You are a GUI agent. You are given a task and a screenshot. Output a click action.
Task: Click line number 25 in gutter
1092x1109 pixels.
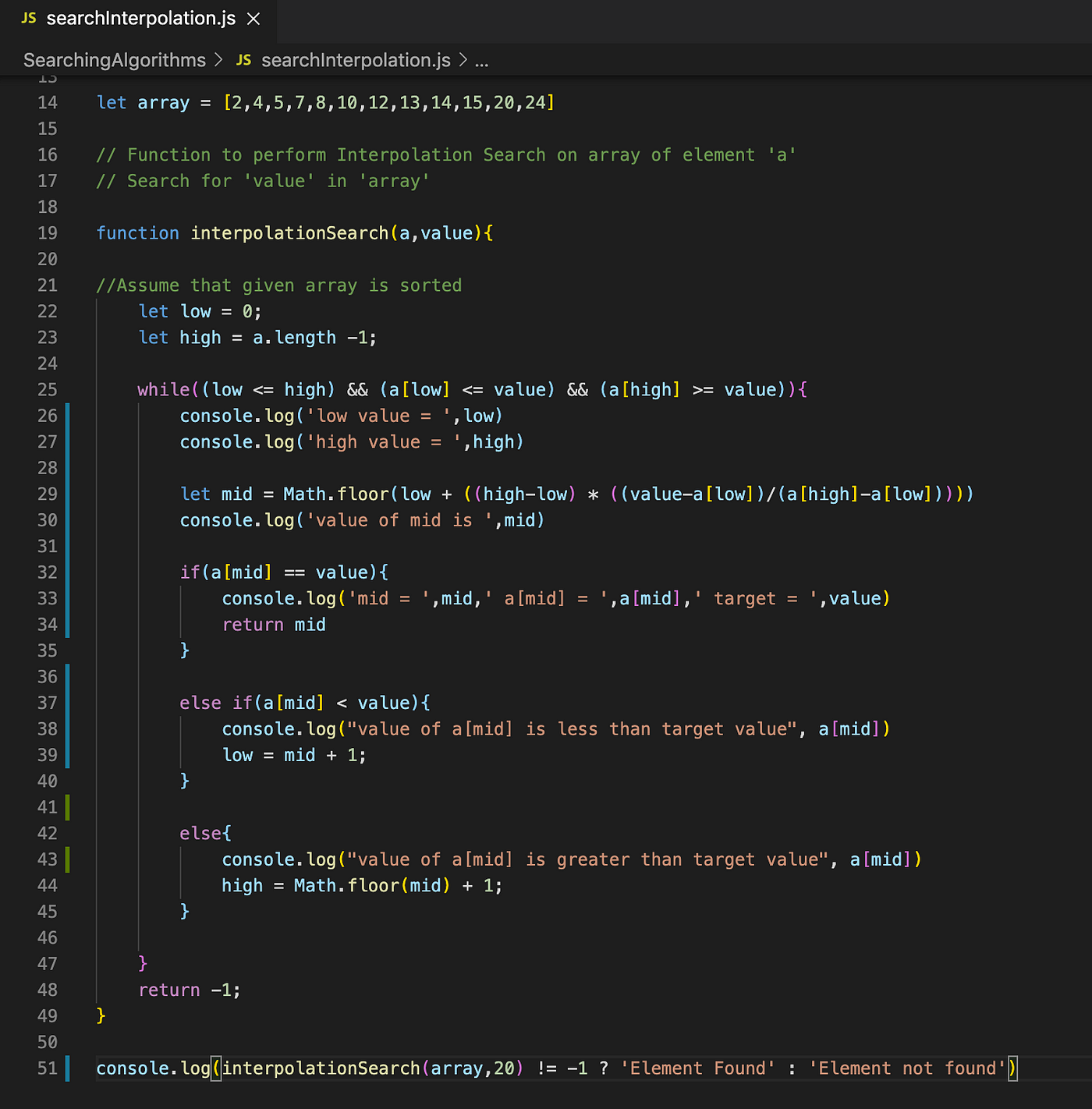(48, 390)
